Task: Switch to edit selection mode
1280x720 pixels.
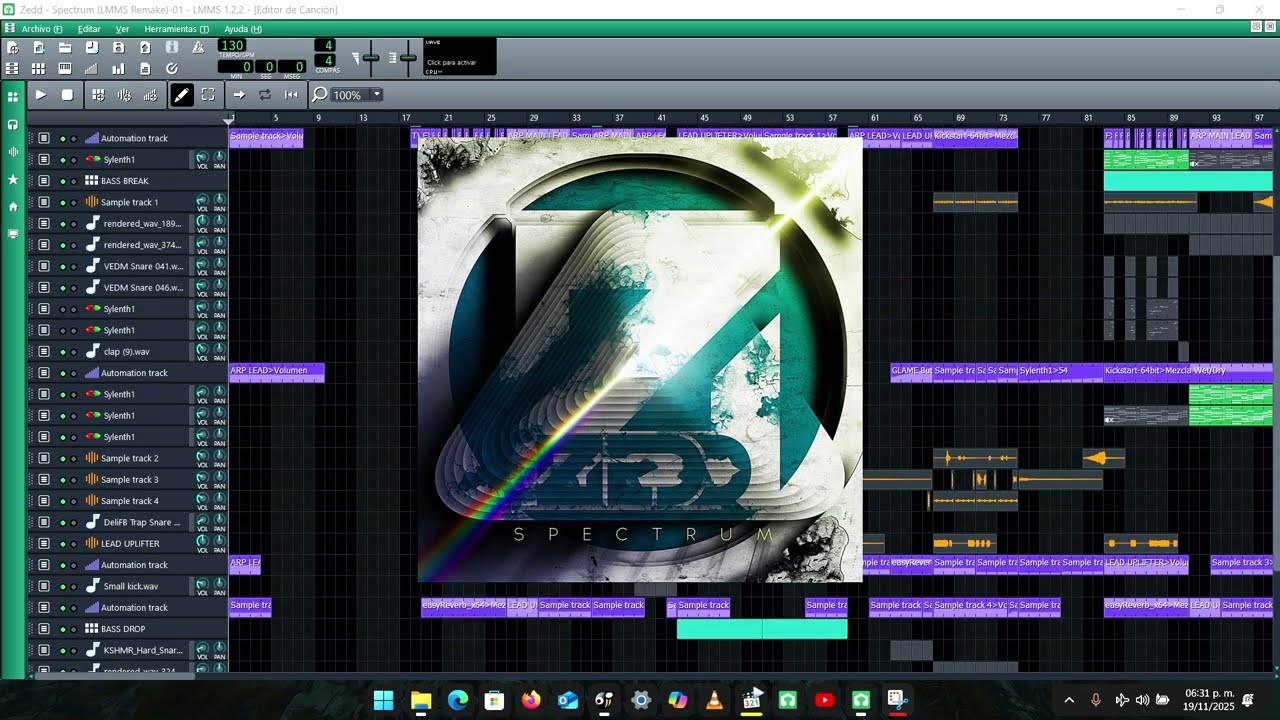Action: point(208,95)
